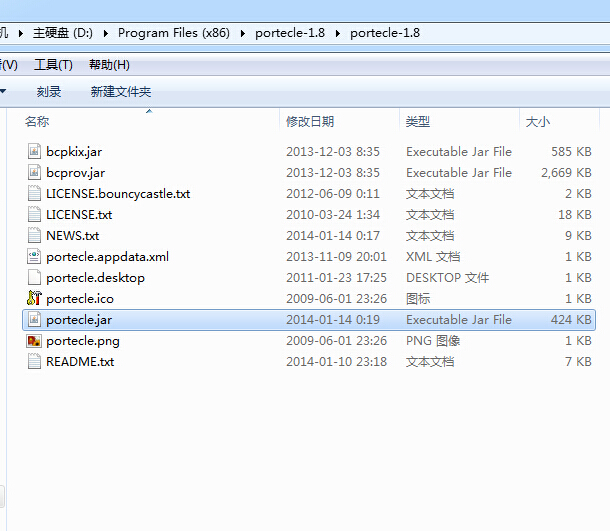Screen dimensions: 610x531
Task: Navigate to Program Files (x86) in the breadcrumb
Action: [174, 33]
